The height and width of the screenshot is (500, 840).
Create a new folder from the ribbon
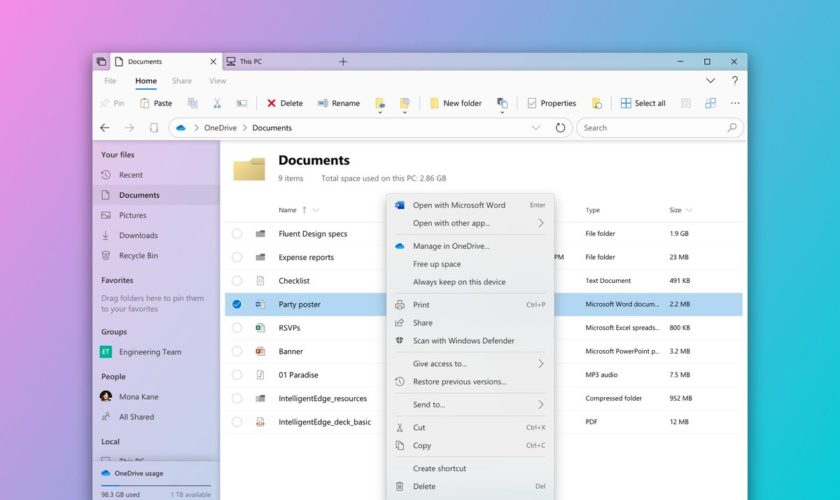coord(455,103)
